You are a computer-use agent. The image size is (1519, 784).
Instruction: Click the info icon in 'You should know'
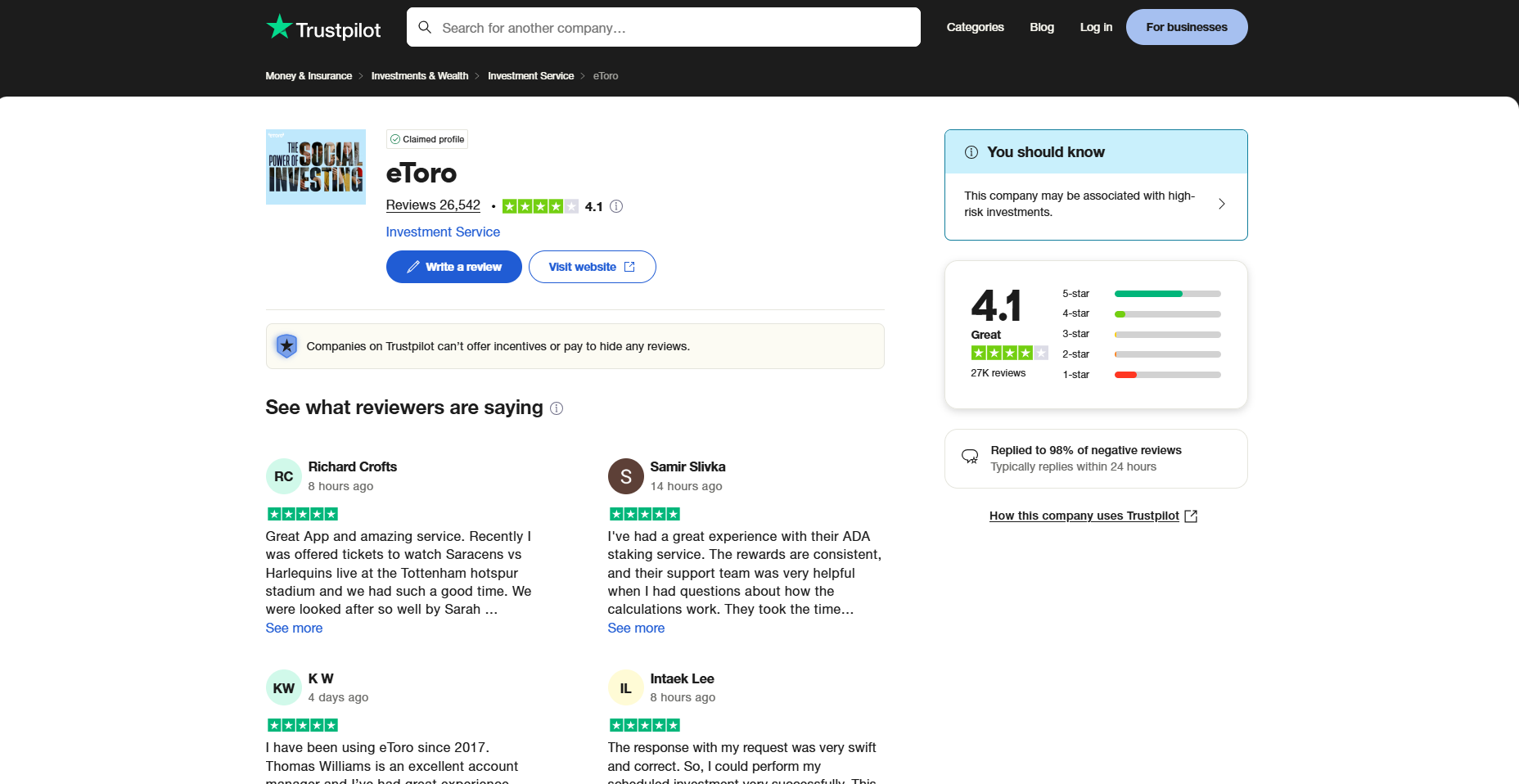pyautogui.click(x=971, y=152)
